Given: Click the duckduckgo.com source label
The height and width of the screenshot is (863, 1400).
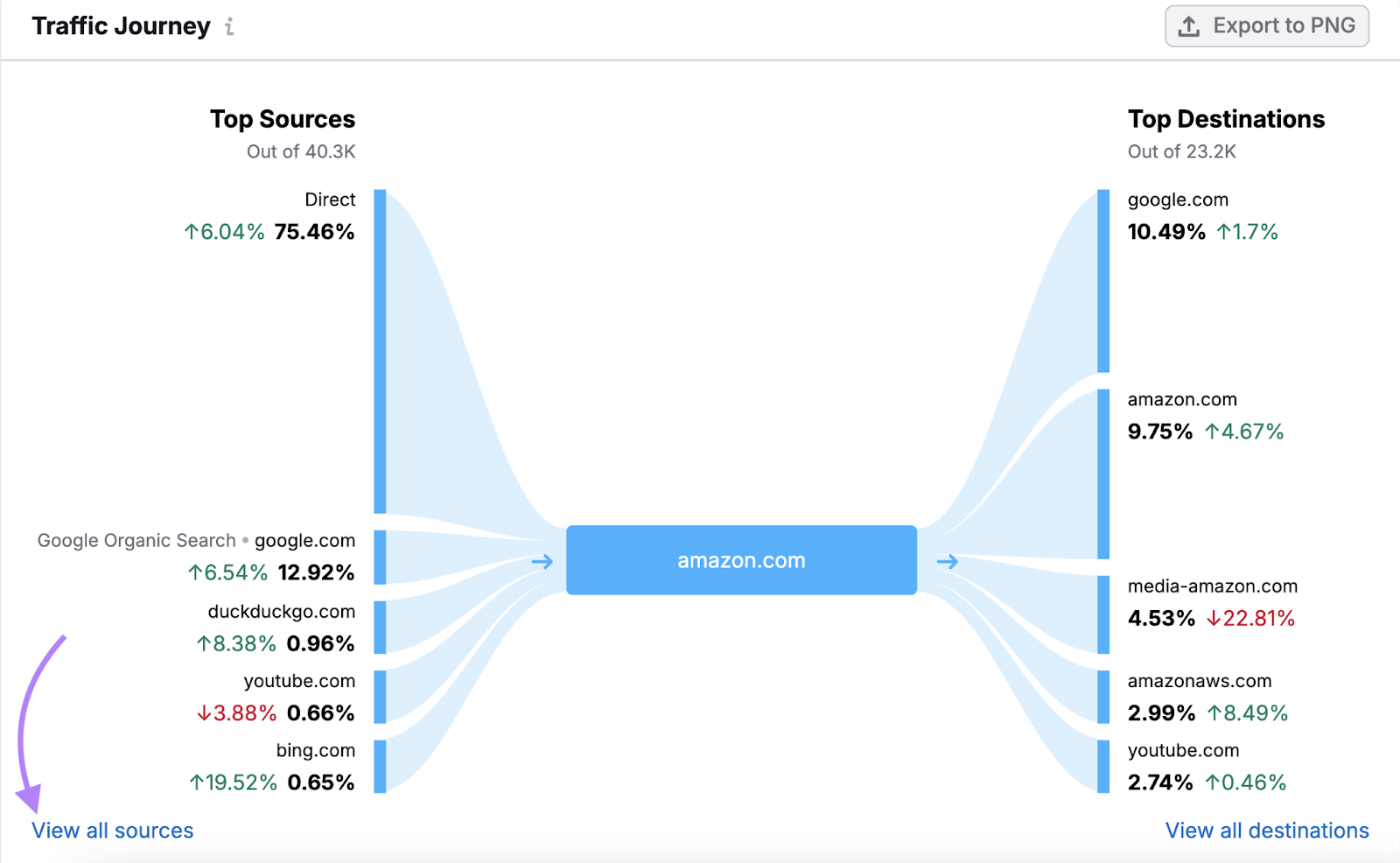Looking at the screenshot, I should 282,612.
